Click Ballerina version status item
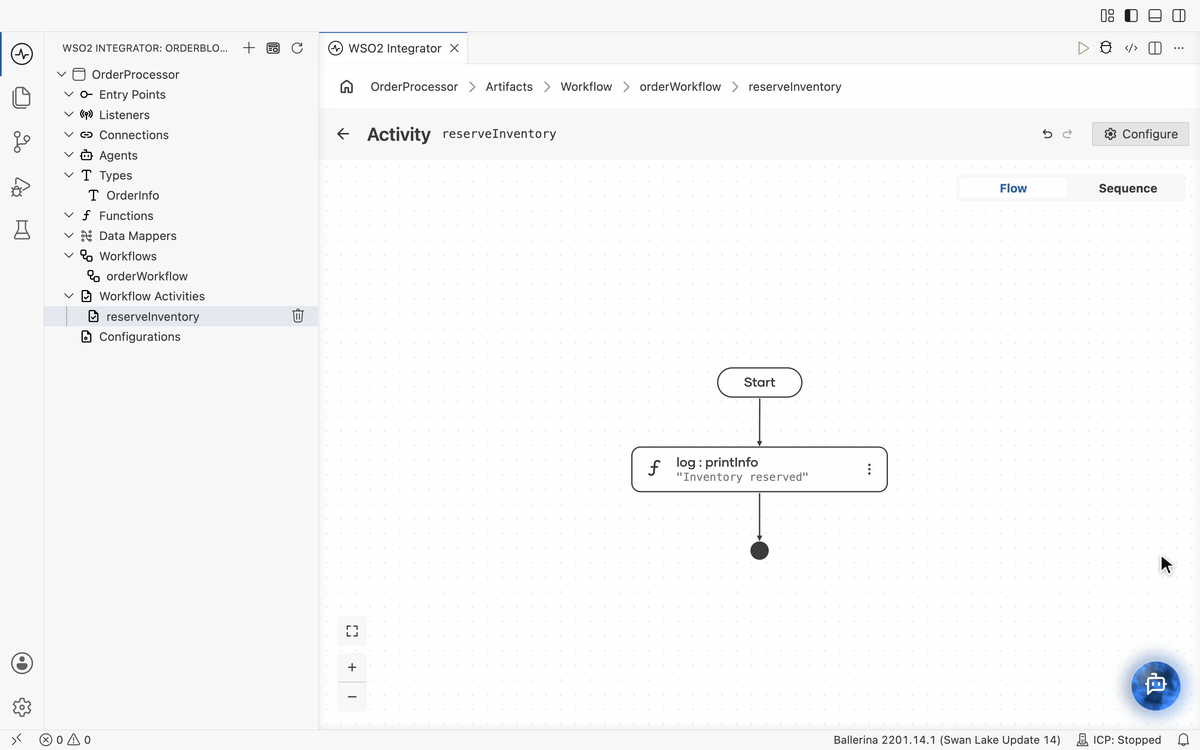This screenshot has width=1200, height=750. click(x=947, y=740)
